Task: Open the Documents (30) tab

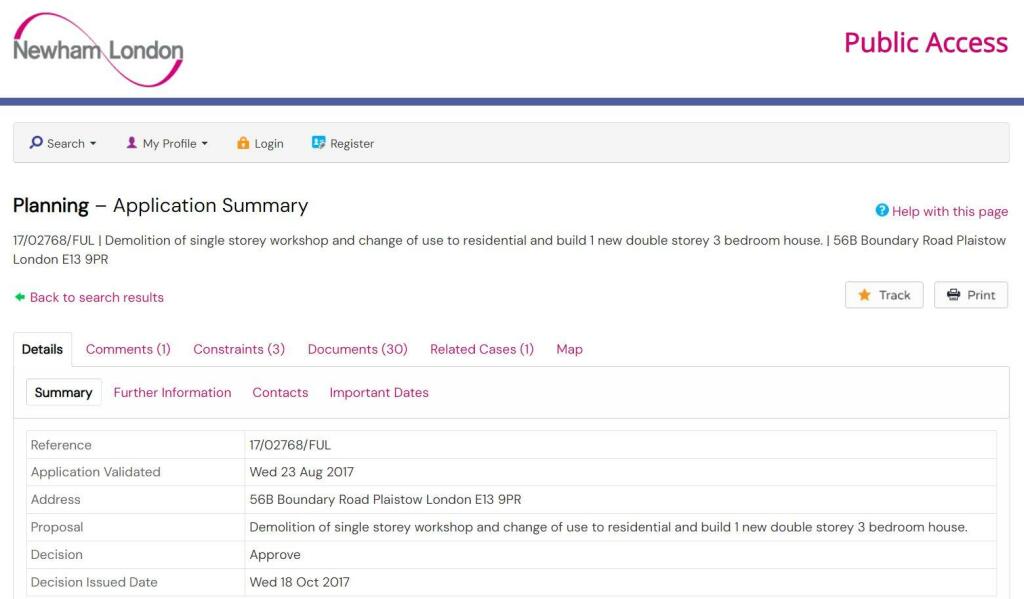Action: (357, 349)
